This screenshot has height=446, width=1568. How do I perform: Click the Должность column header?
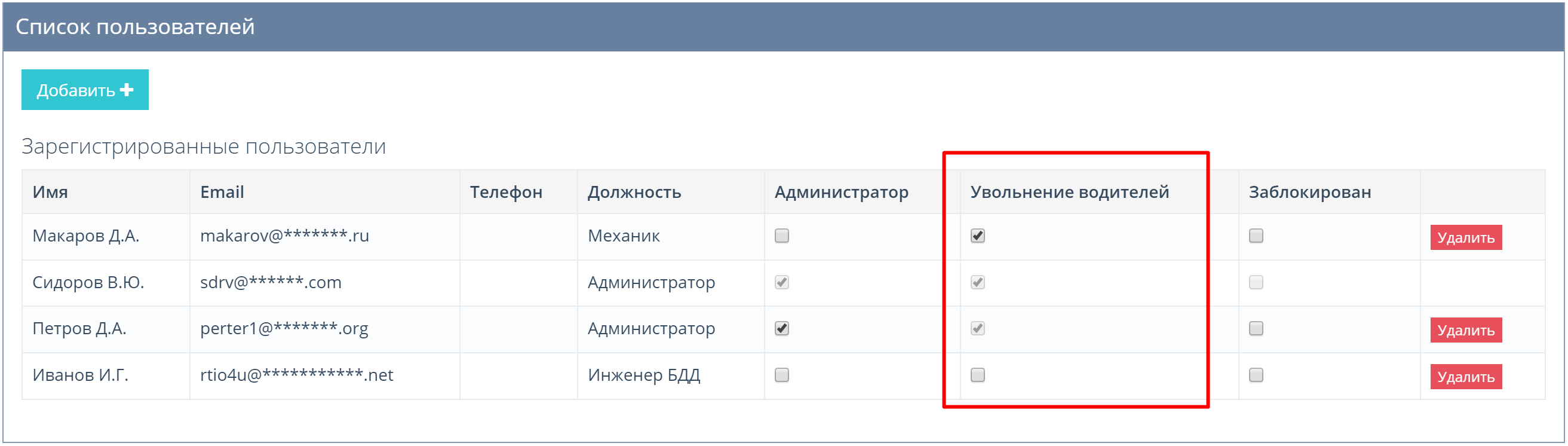point(634,192)
